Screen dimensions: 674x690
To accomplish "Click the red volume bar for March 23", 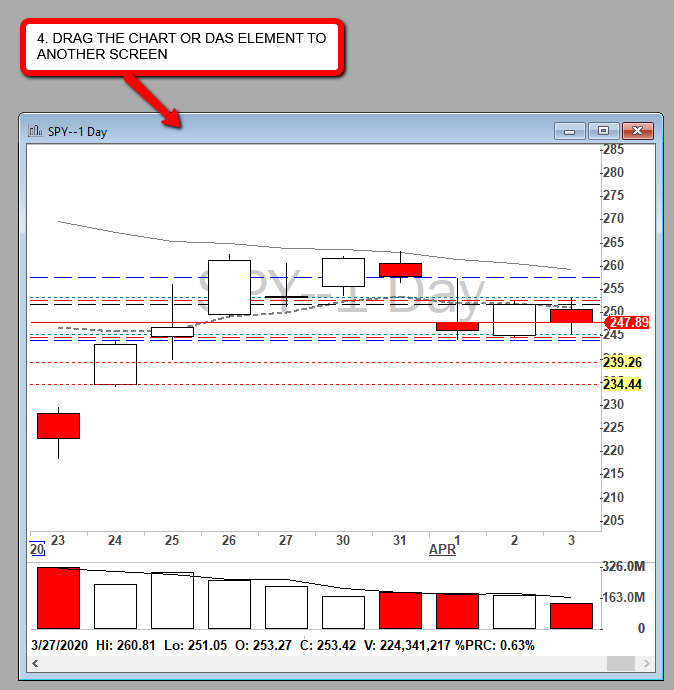I will tap(58, 598).
